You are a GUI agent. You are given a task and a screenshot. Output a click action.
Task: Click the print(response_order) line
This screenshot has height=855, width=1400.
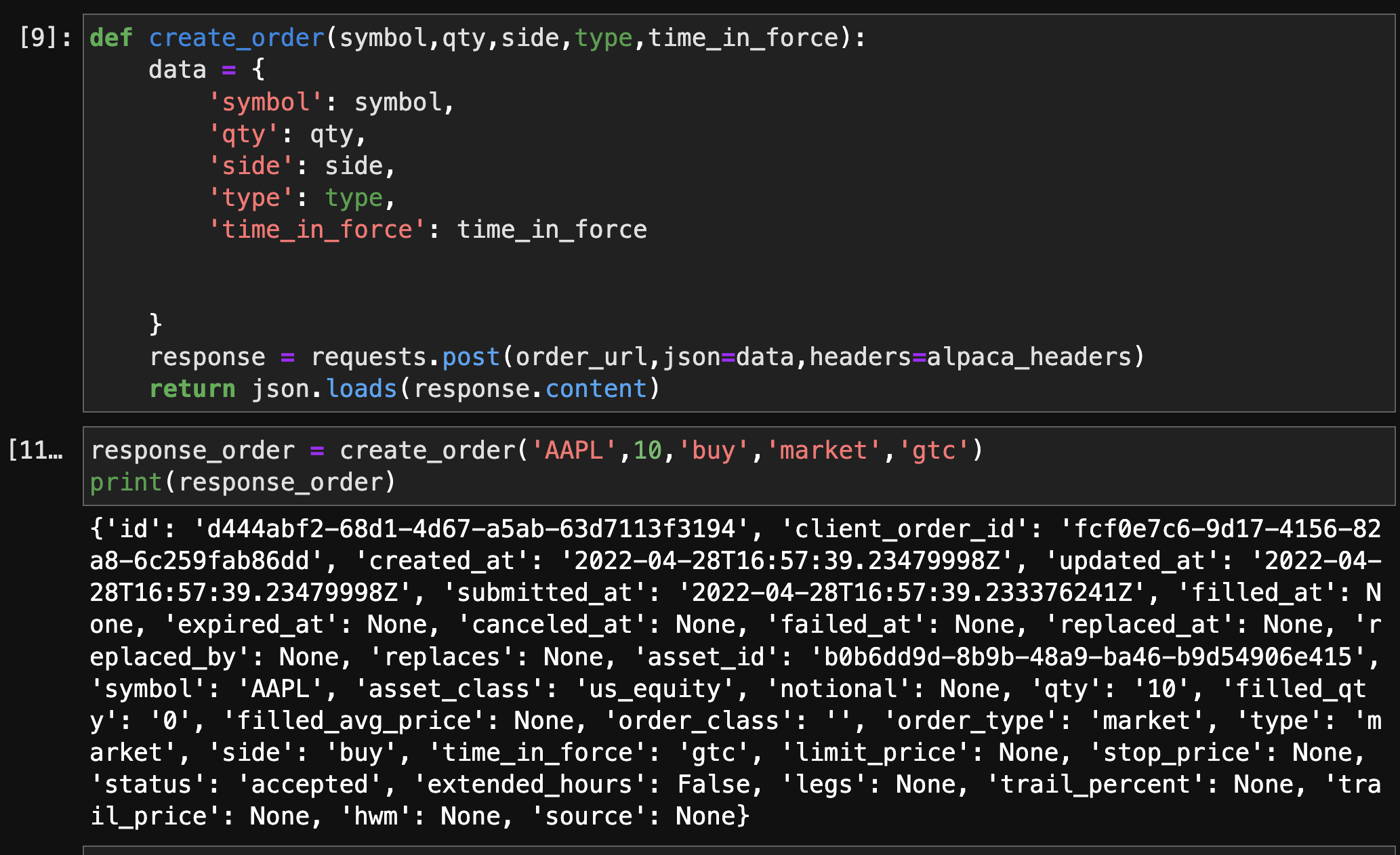[x=243, y=482]
